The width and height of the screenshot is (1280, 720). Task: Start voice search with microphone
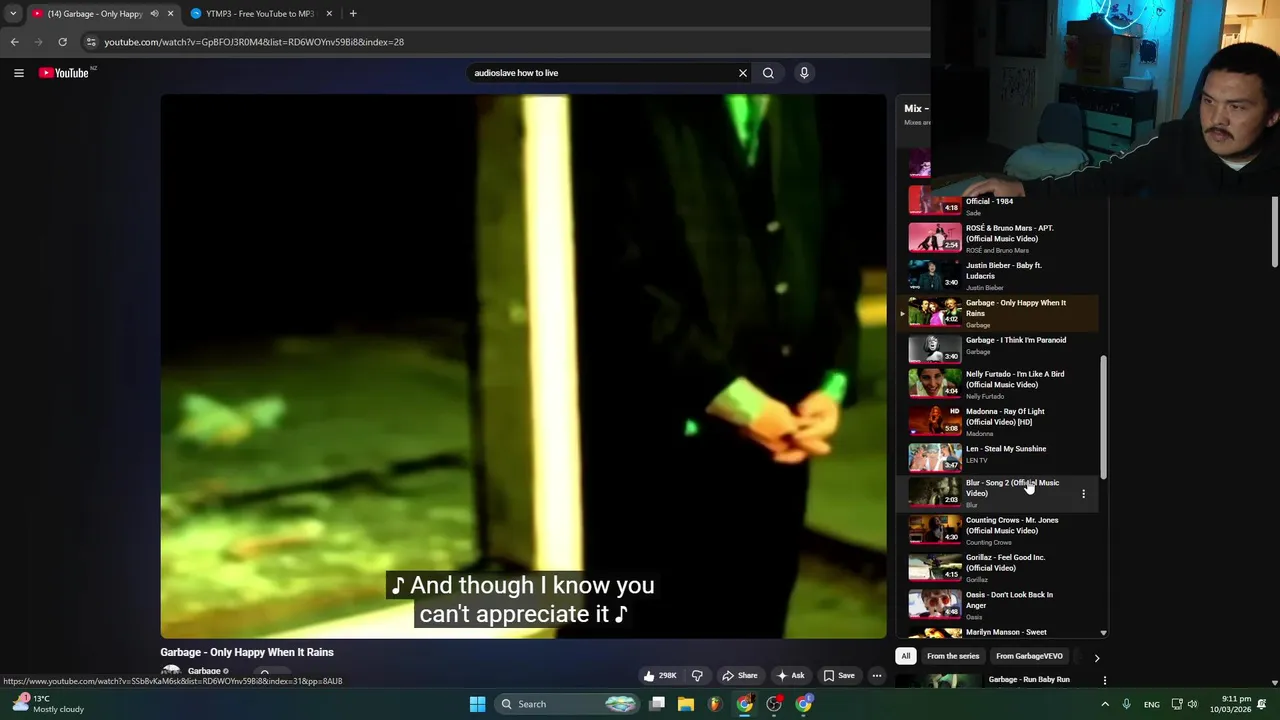pyautogui.click(x=804, y=73)
